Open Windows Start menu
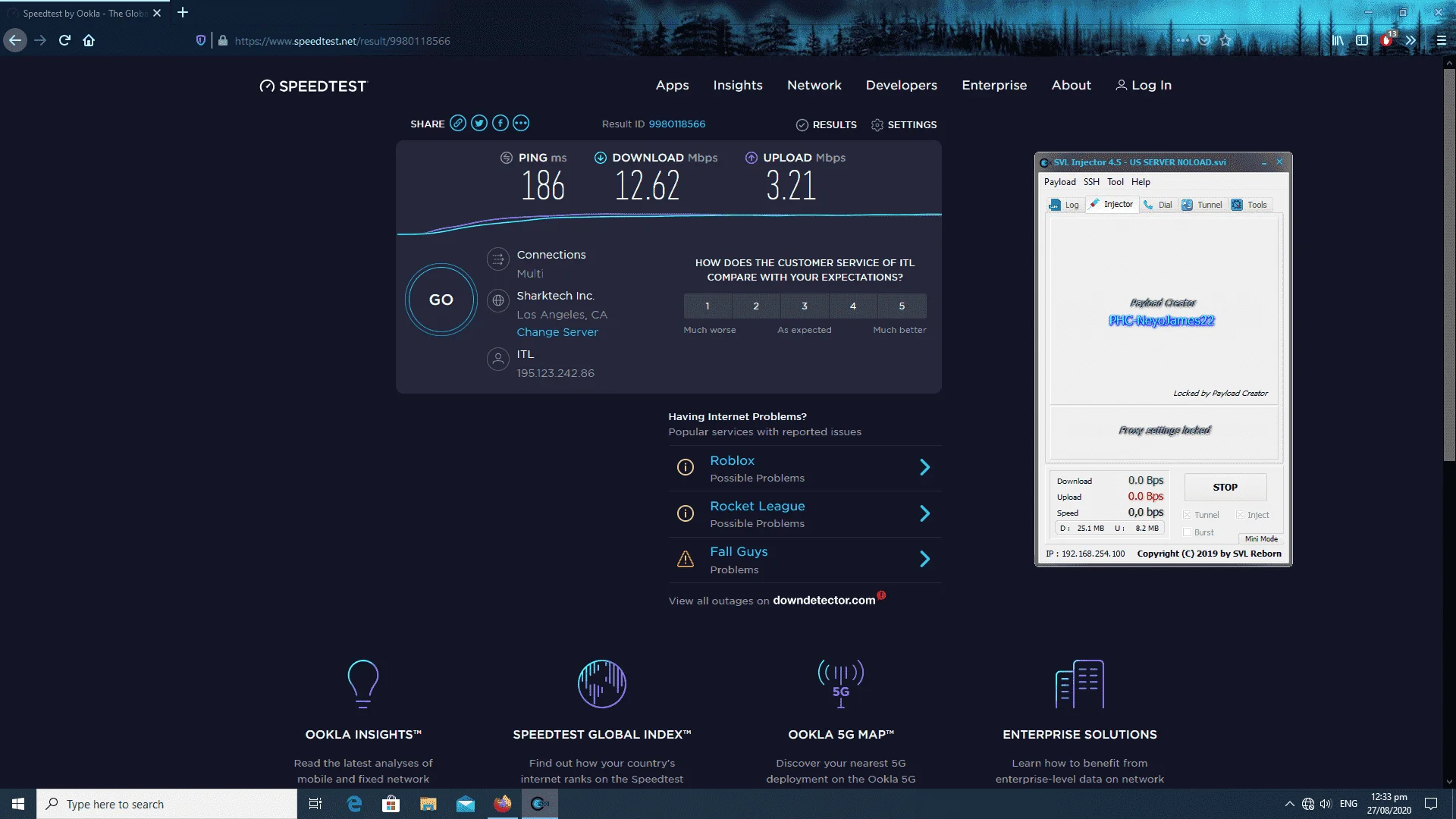The height and width of the screenshot is (819, 1456). click(x=18, y=804)
